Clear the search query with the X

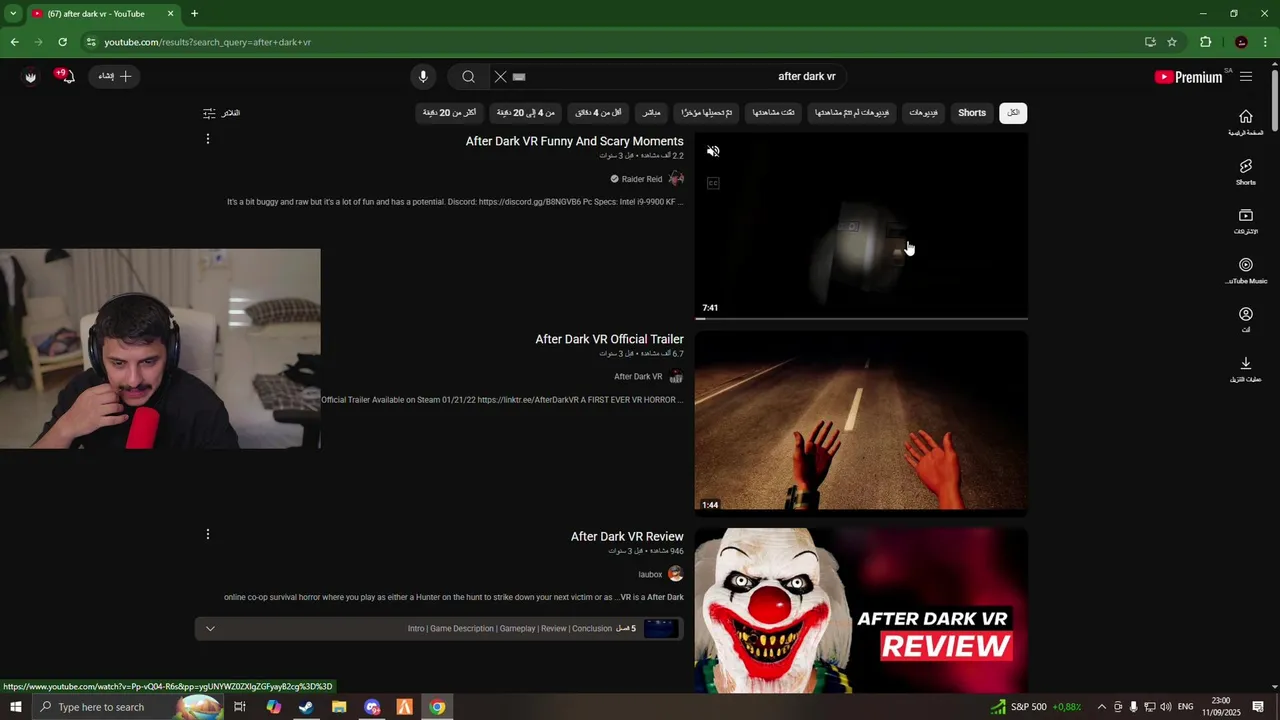tap(501, 76)
